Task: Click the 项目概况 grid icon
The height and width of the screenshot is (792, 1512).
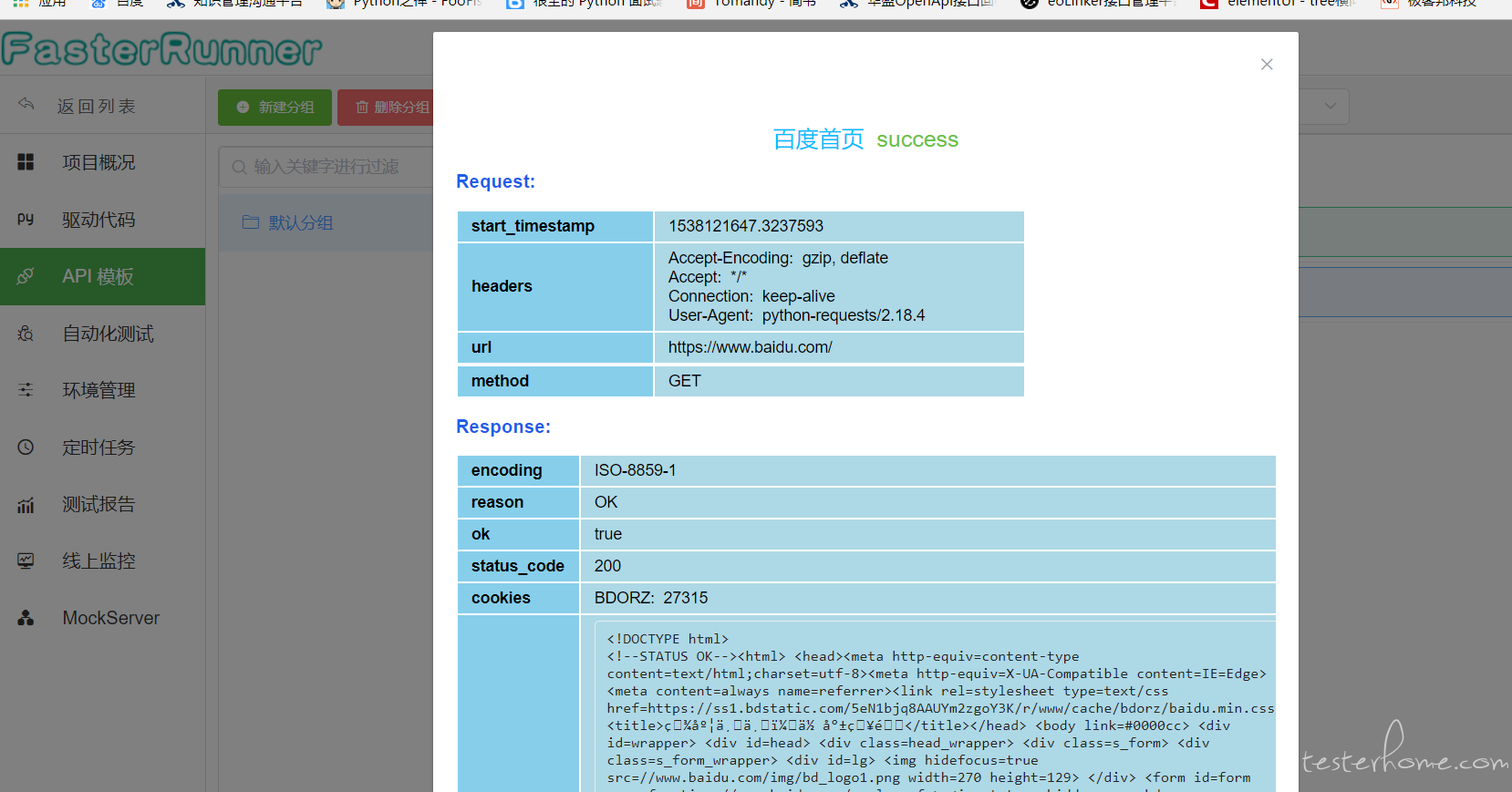Action: [26, 162]
